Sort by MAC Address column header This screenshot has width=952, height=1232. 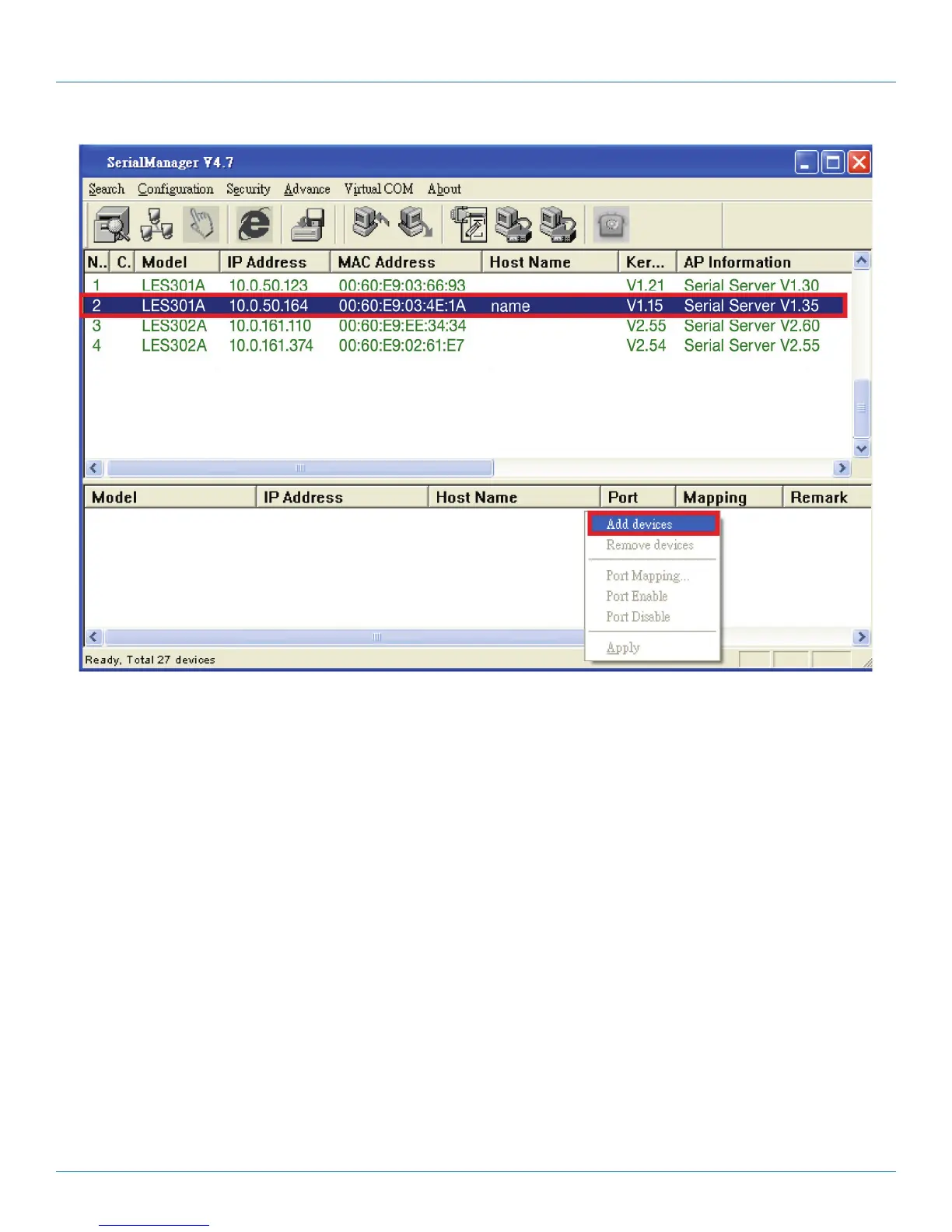(406, 262)
